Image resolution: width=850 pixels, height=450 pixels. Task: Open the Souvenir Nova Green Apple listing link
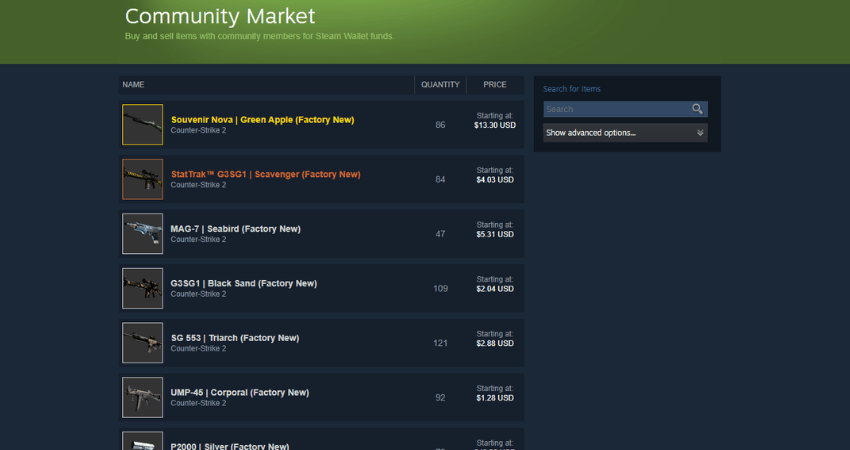pos(262,120)
